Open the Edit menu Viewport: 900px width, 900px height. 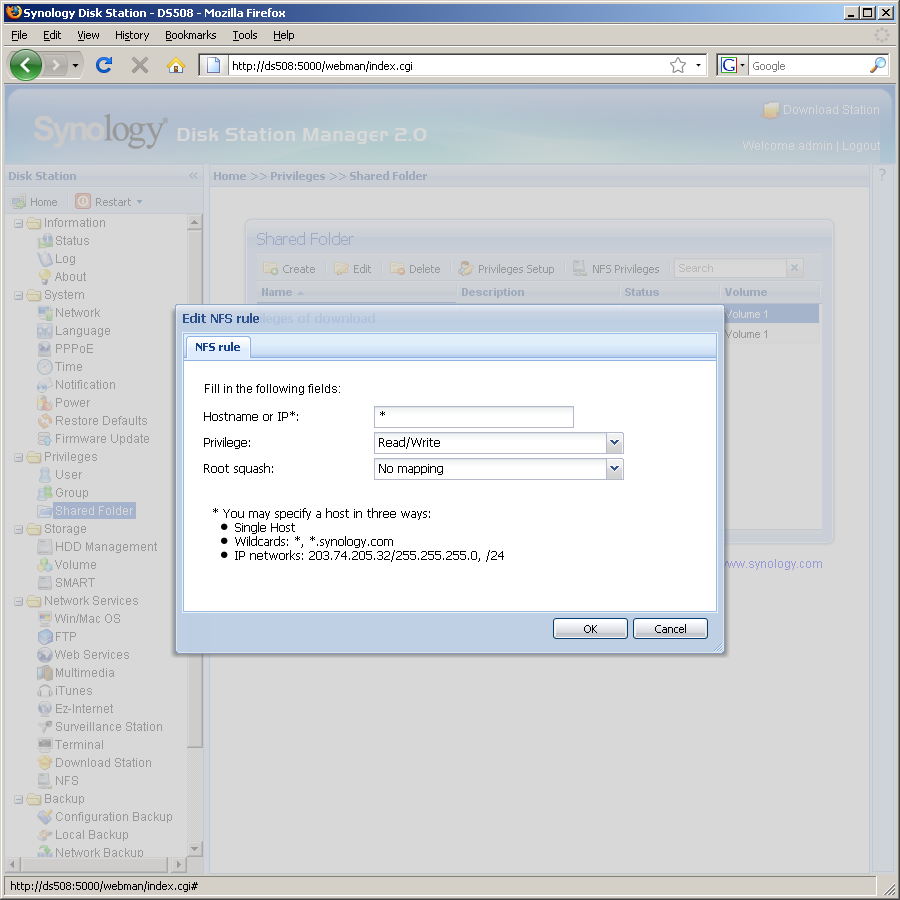point(52,35)
